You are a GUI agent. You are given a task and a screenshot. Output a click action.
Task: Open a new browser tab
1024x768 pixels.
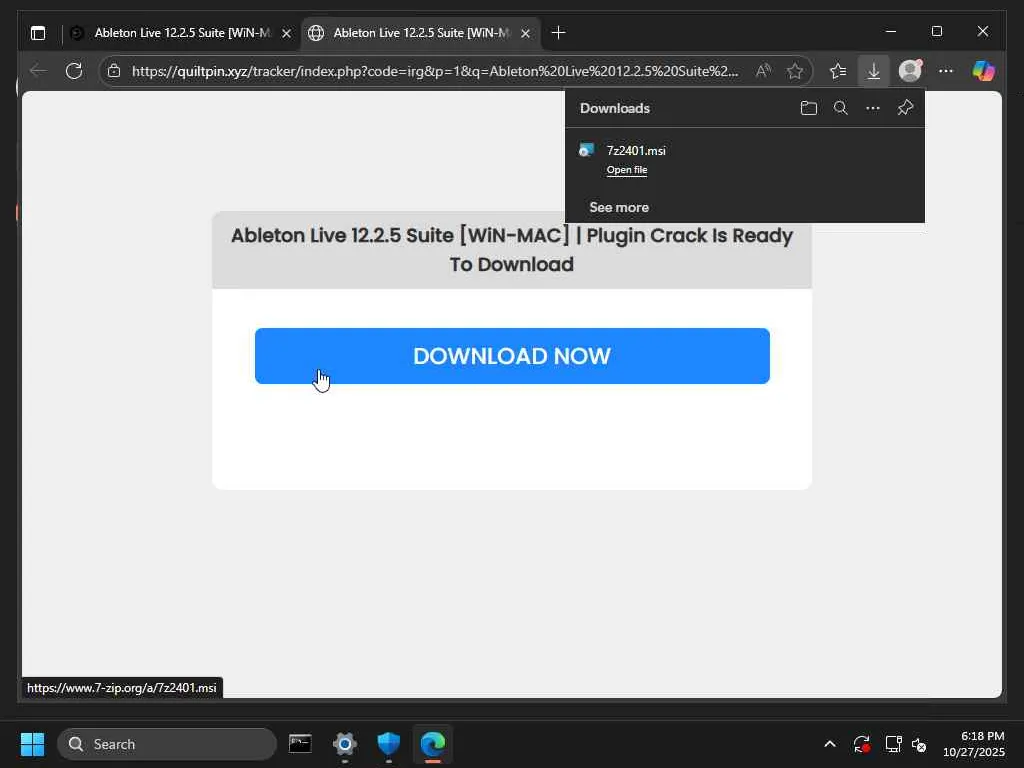pyautogui.click(x=558, y=33)
